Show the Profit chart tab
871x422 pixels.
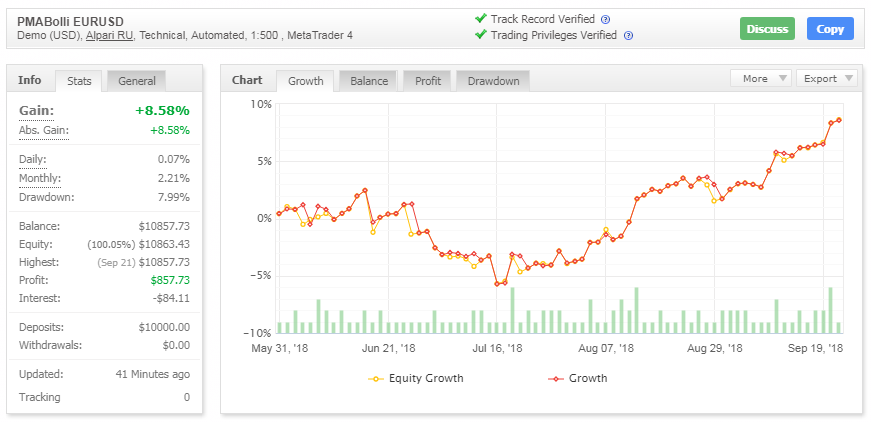tap(426, 81)
